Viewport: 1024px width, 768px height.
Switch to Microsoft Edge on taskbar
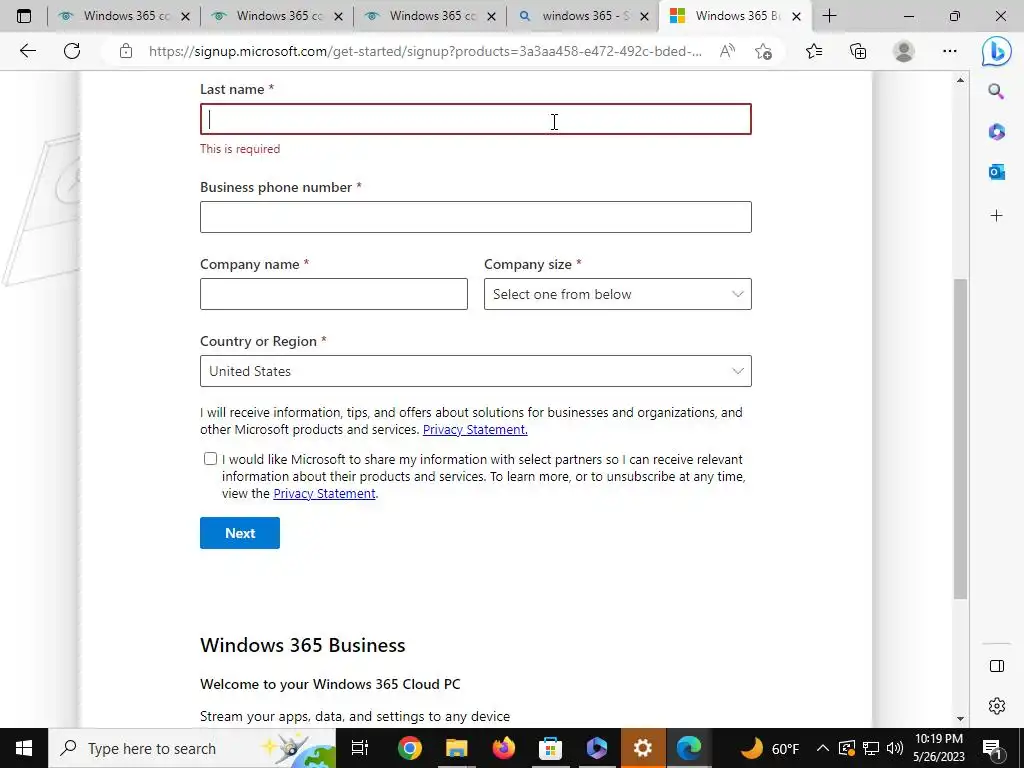click(x=689, y=748)
